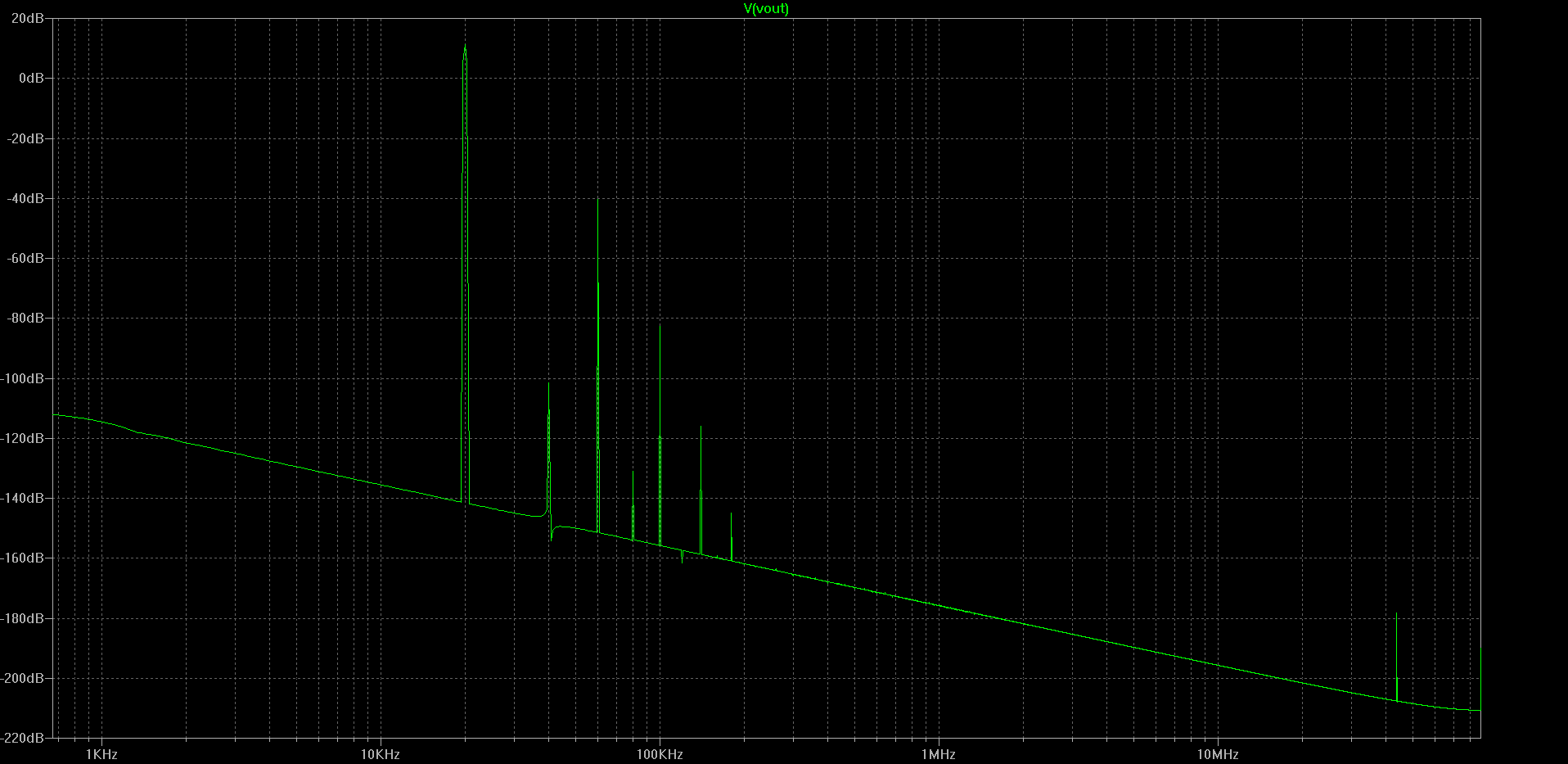Viewport: 1568px width, 764px height.
Task: Click the -120dB axis label
Action: click(23, 438)
